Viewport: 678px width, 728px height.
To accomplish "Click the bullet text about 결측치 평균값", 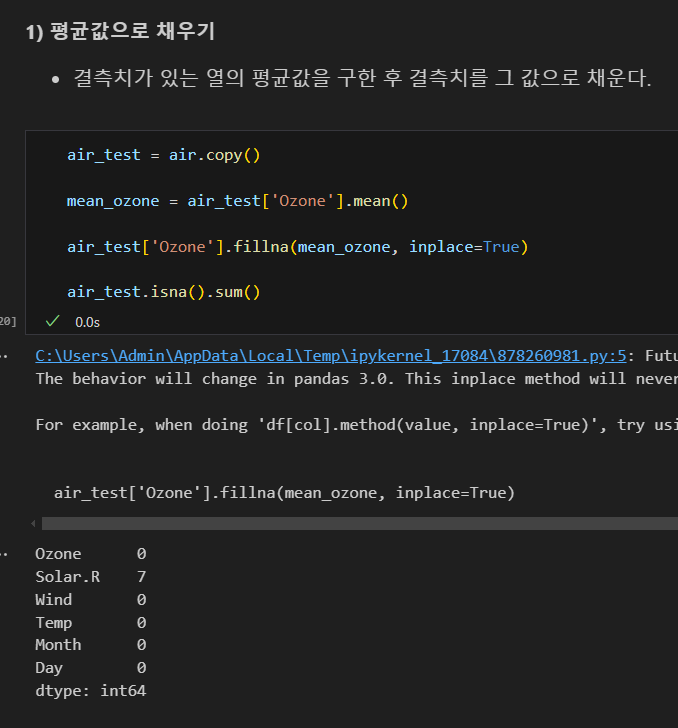I will 363,78.
